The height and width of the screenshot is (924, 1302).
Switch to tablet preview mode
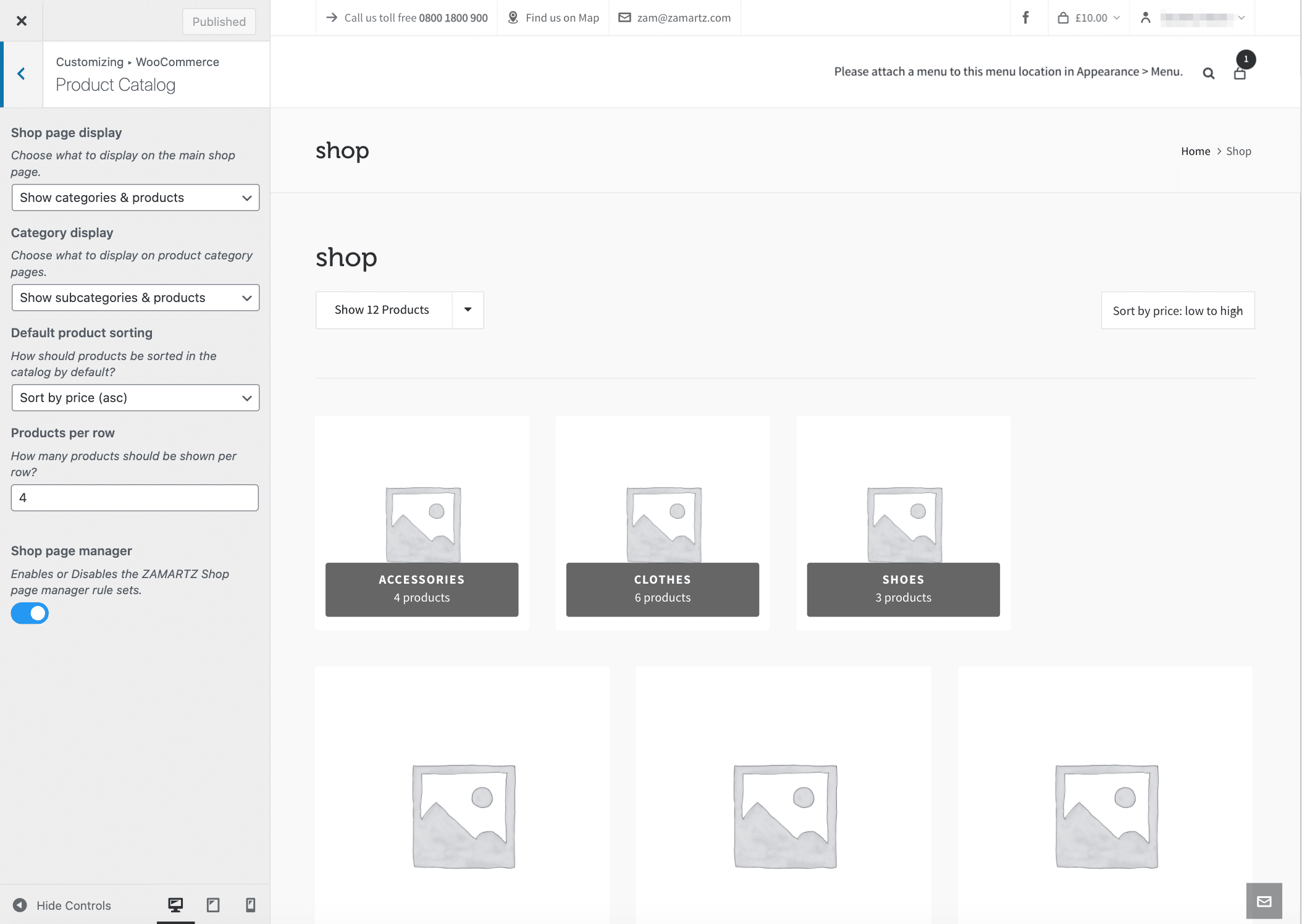(x=213, y=905)
